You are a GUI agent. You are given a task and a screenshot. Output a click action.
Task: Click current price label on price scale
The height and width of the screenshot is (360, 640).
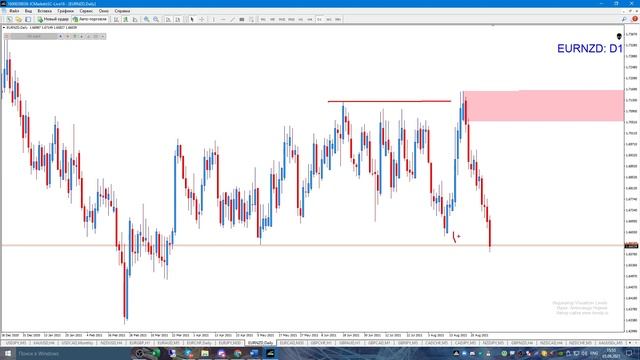pyautogui.click(x=631, y=246)
